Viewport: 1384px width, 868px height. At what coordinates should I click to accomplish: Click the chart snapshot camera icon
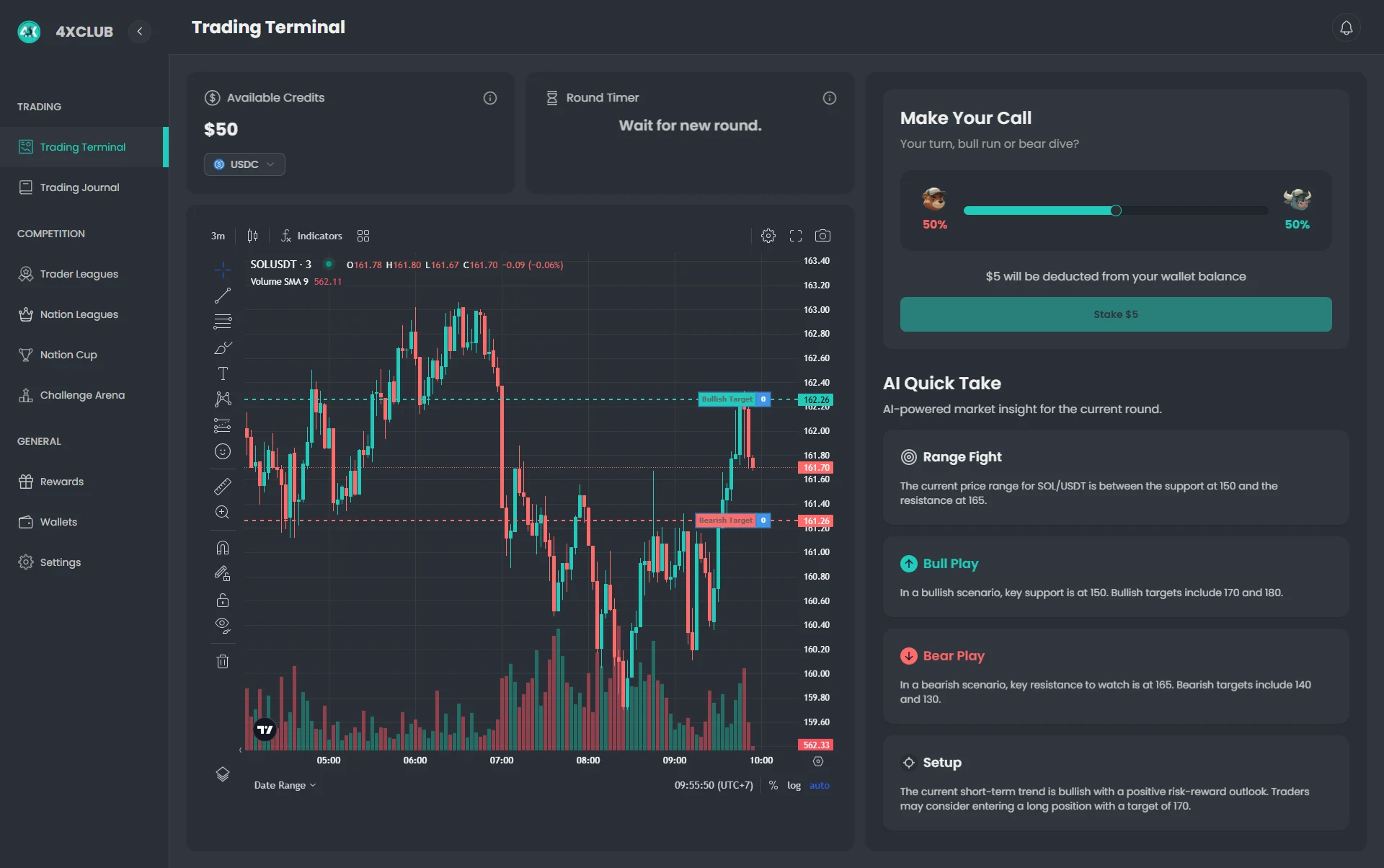pos(822,236)
